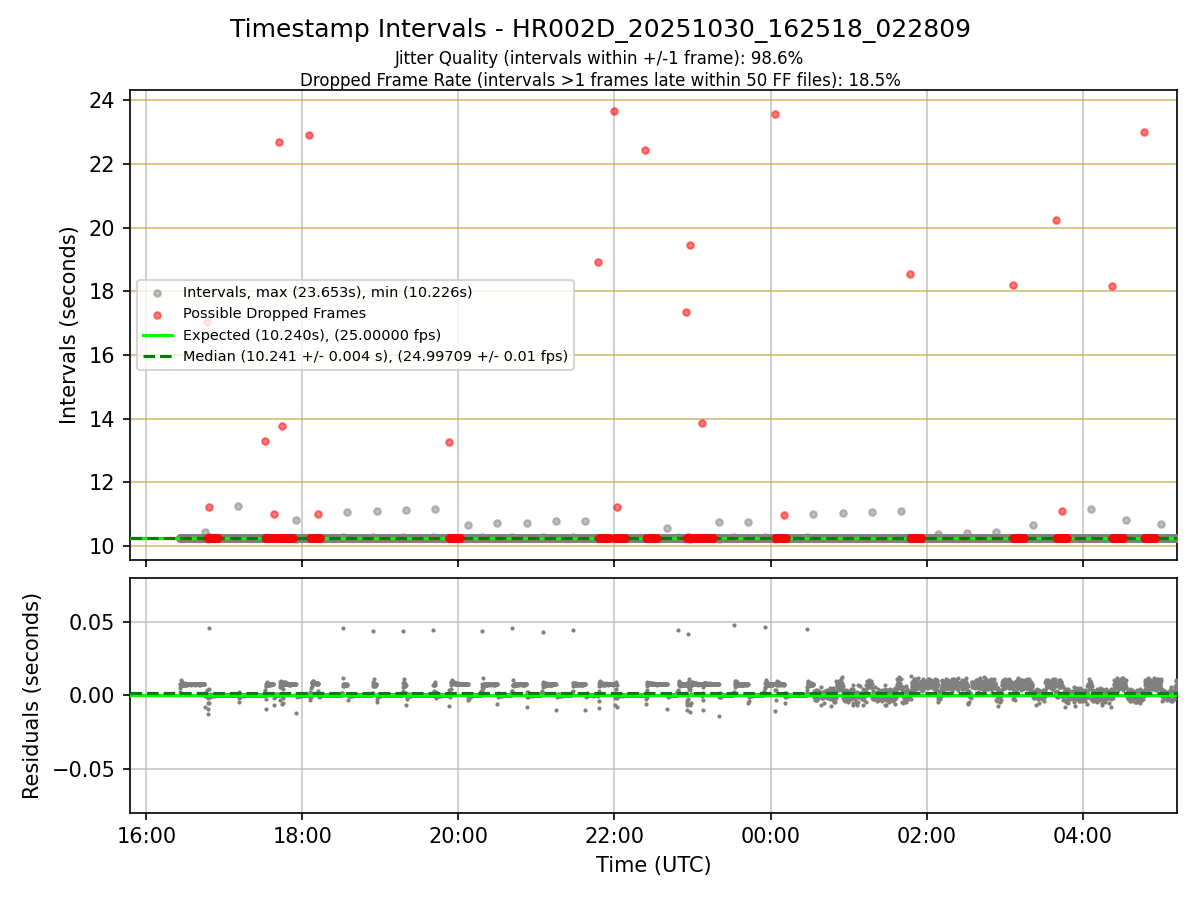Click the gray dot legend marker for Intervals

pyautogui.click(x=157, y=293)
